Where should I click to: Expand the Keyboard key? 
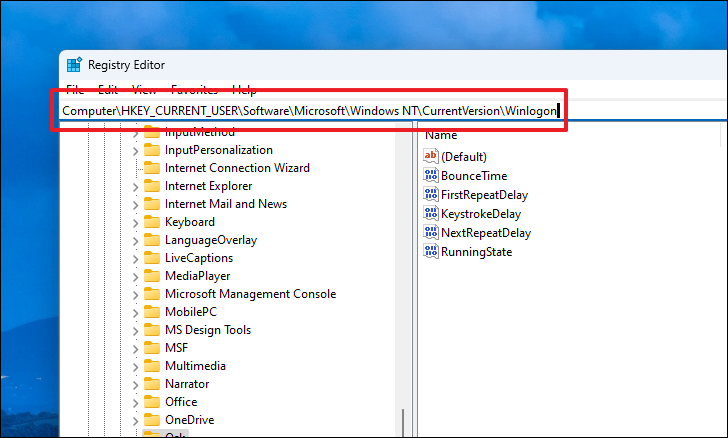(135, 223)
